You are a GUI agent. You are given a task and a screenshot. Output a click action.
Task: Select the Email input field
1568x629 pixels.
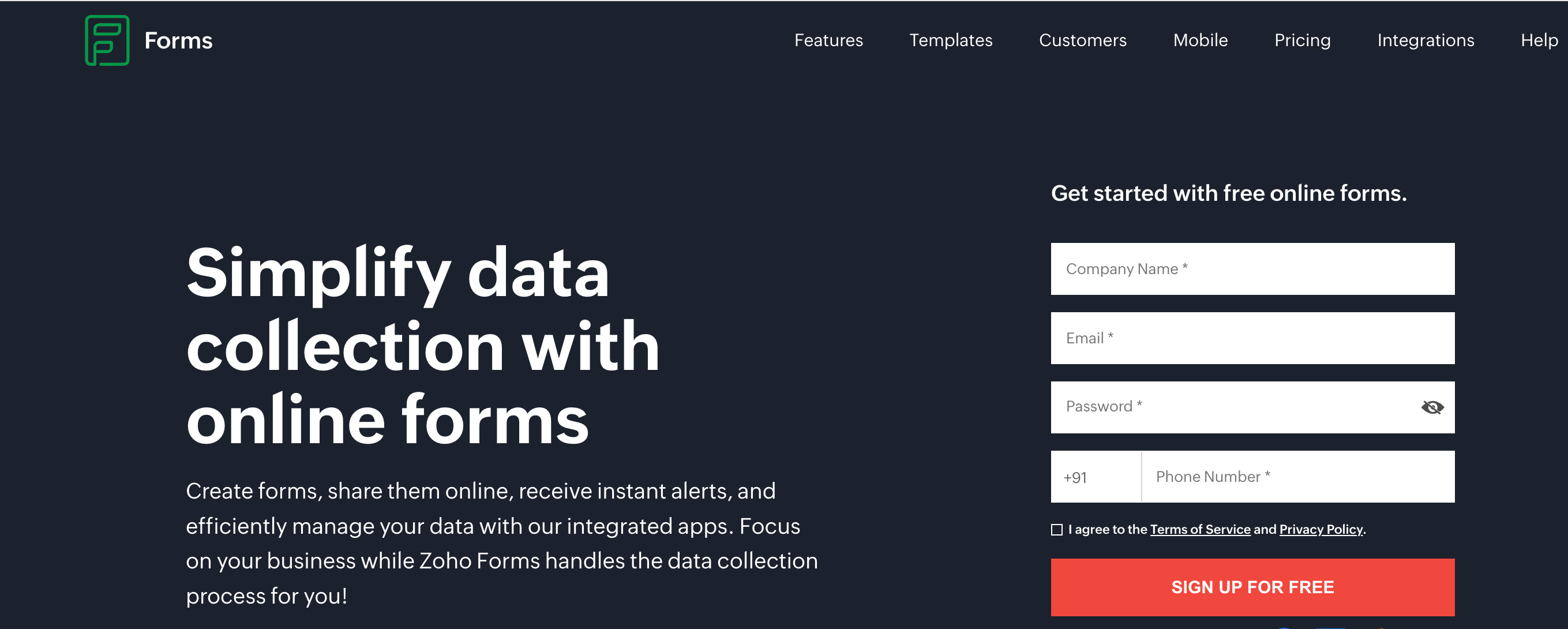(1253, 337)
